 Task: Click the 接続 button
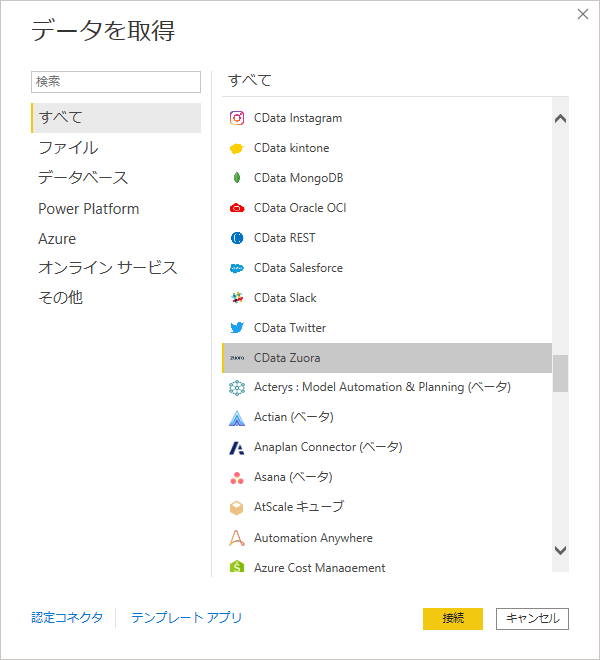(x=453, y=618)
